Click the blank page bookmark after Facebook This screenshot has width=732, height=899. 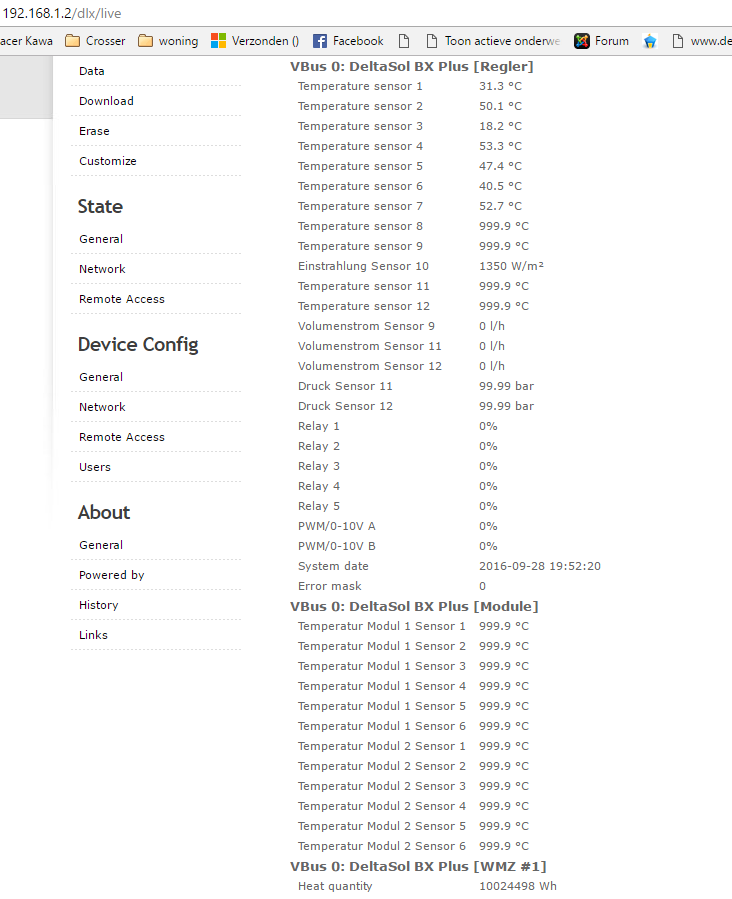pyautogui.click(x=404, y=41)
